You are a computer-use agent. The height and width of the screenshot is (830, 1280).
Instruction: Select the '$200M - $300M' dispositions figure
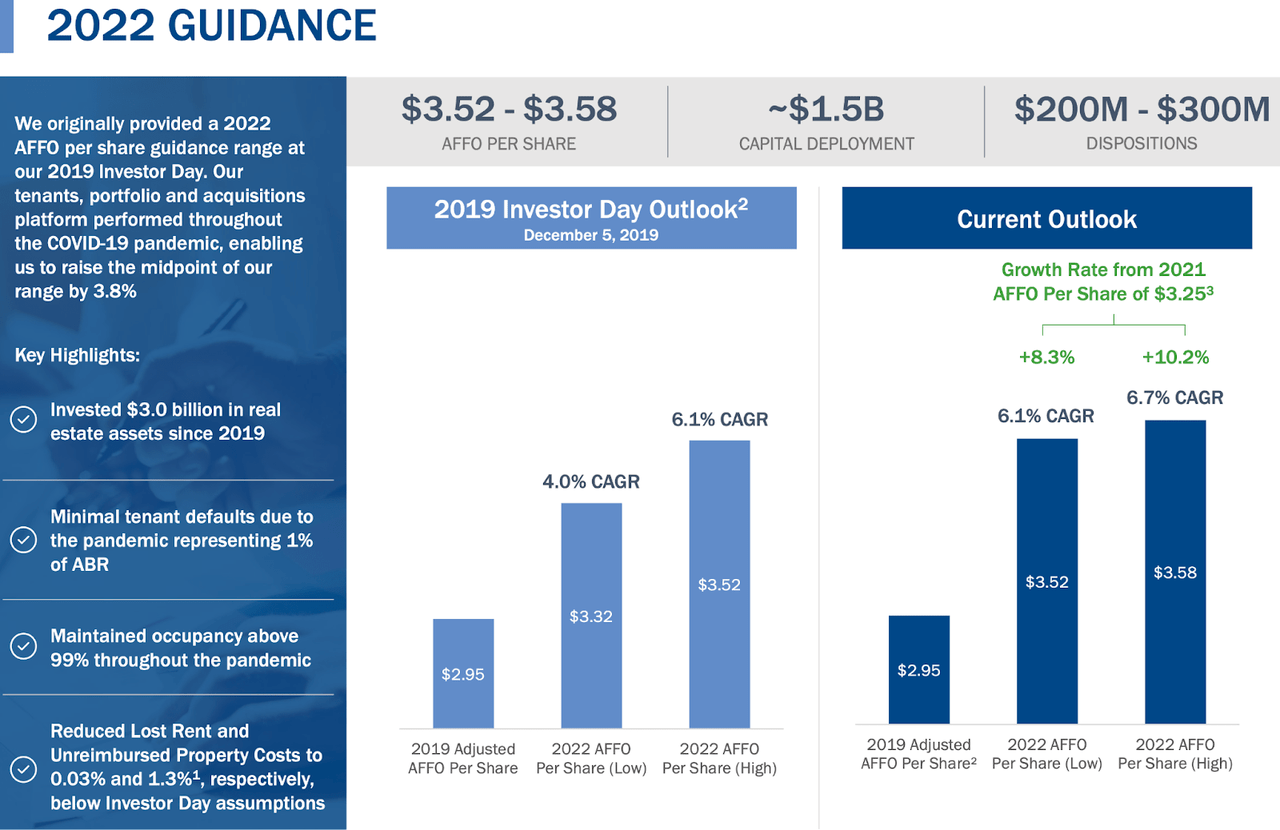click(x=1142, y=108)
